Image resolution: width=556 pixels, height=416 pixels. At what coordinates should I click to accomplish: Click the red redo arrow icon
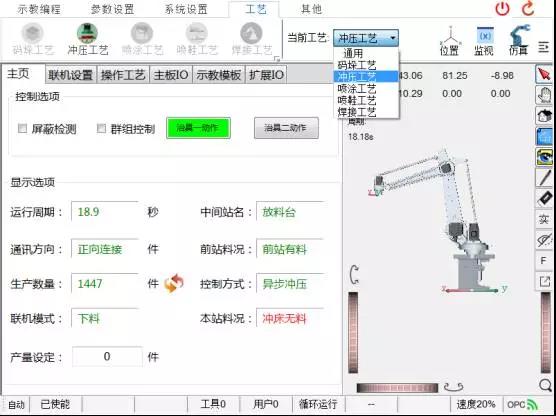[528, 9]
